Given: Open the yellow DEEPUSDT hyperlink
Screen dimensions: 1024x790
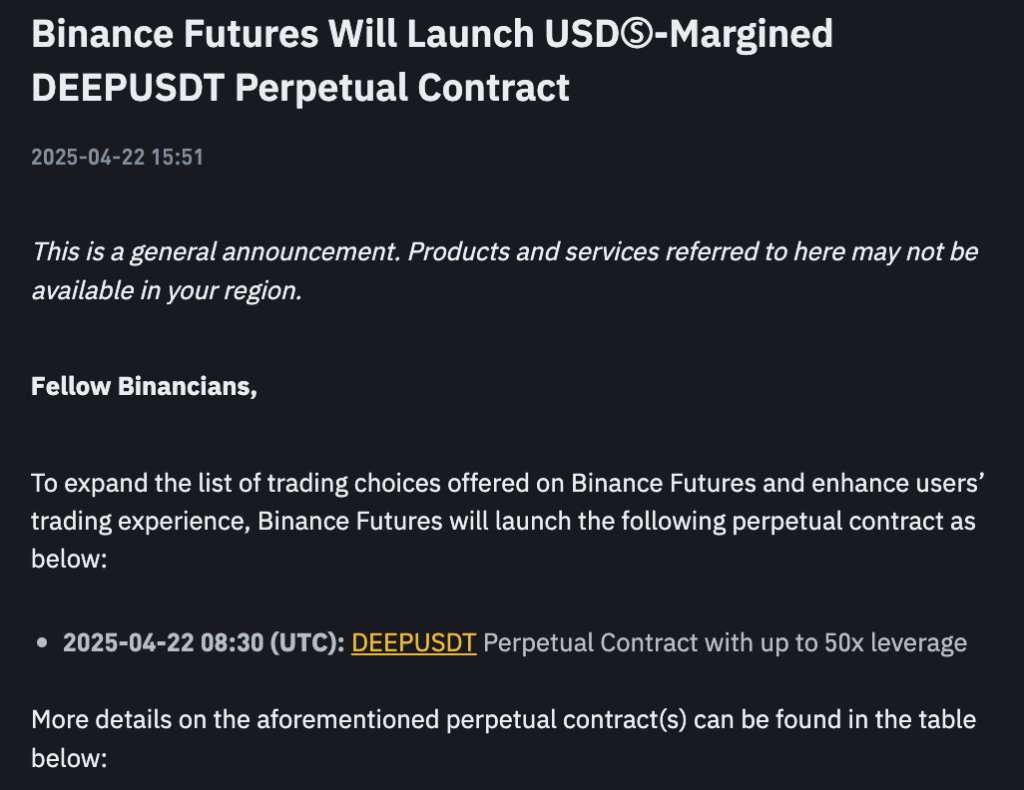Looking at the screenshot, I should pyautogui.click(x=413, y=643).
